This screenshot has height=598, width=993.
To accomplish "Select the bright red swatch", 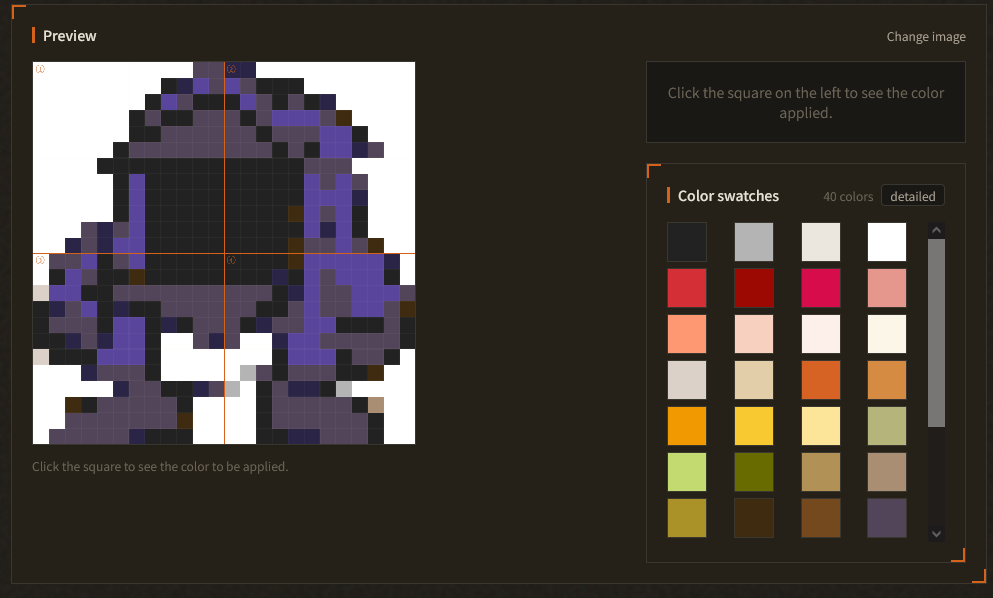I will [687, 288].
